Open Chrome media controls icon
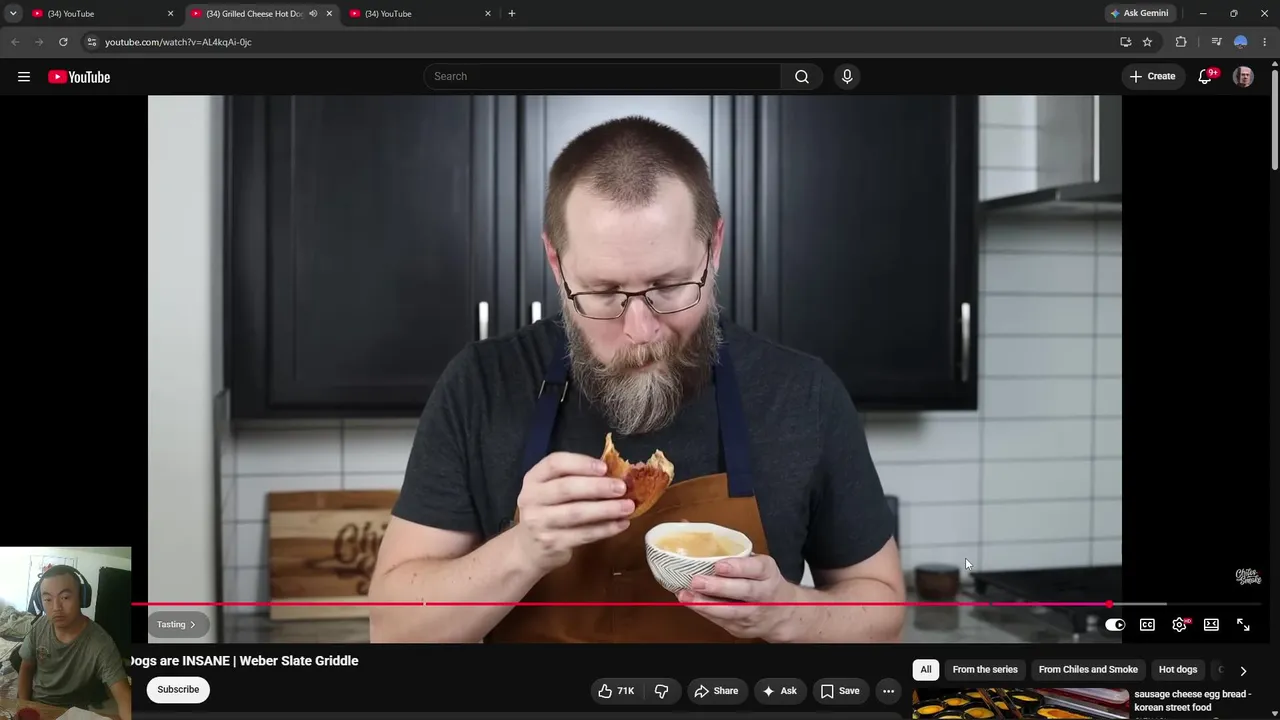Screen dimensions: 1280x720 [x=1216, y=42]
